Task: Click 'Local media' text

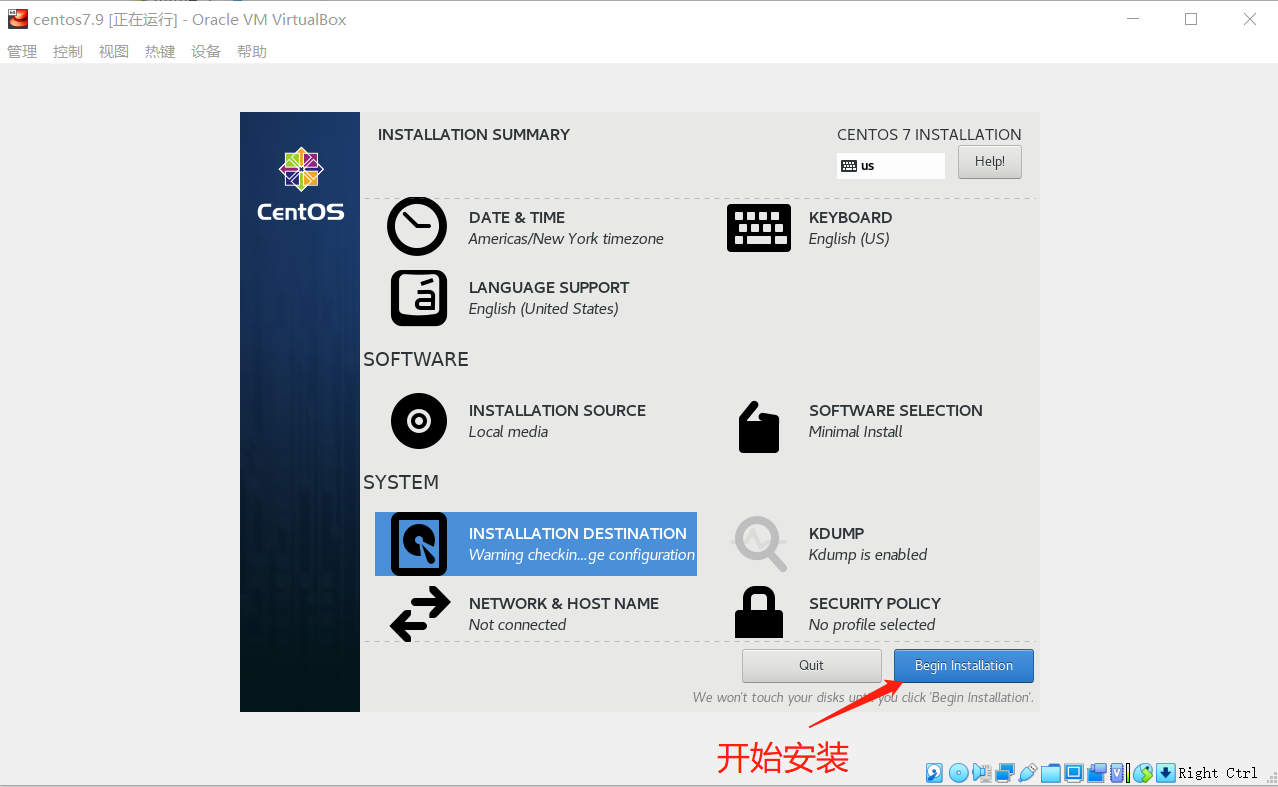Action: 508,432
